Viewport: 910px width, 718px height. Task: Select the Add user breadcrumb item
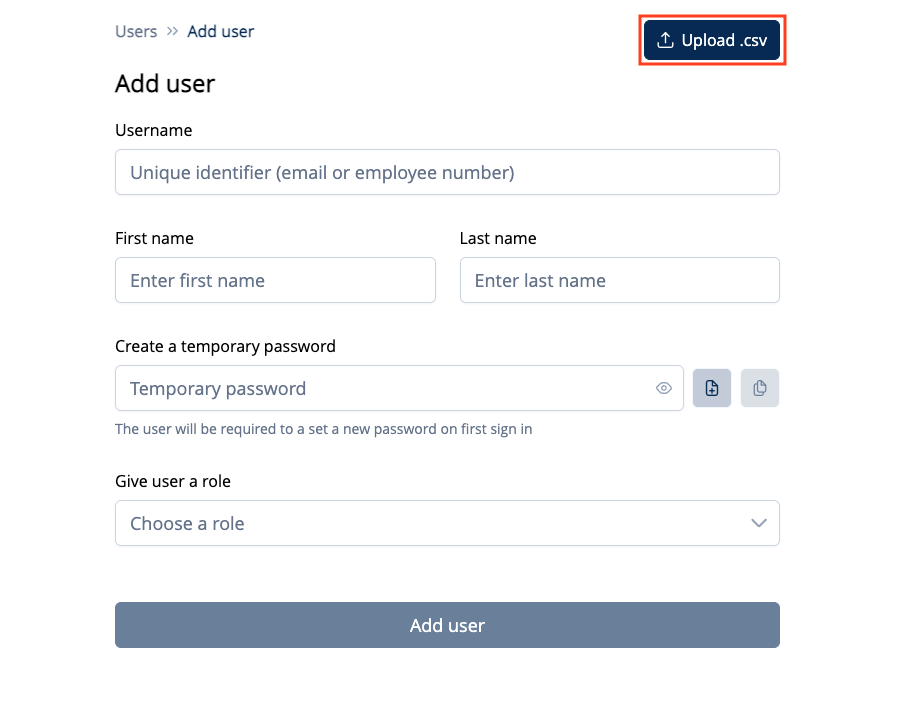220,31
